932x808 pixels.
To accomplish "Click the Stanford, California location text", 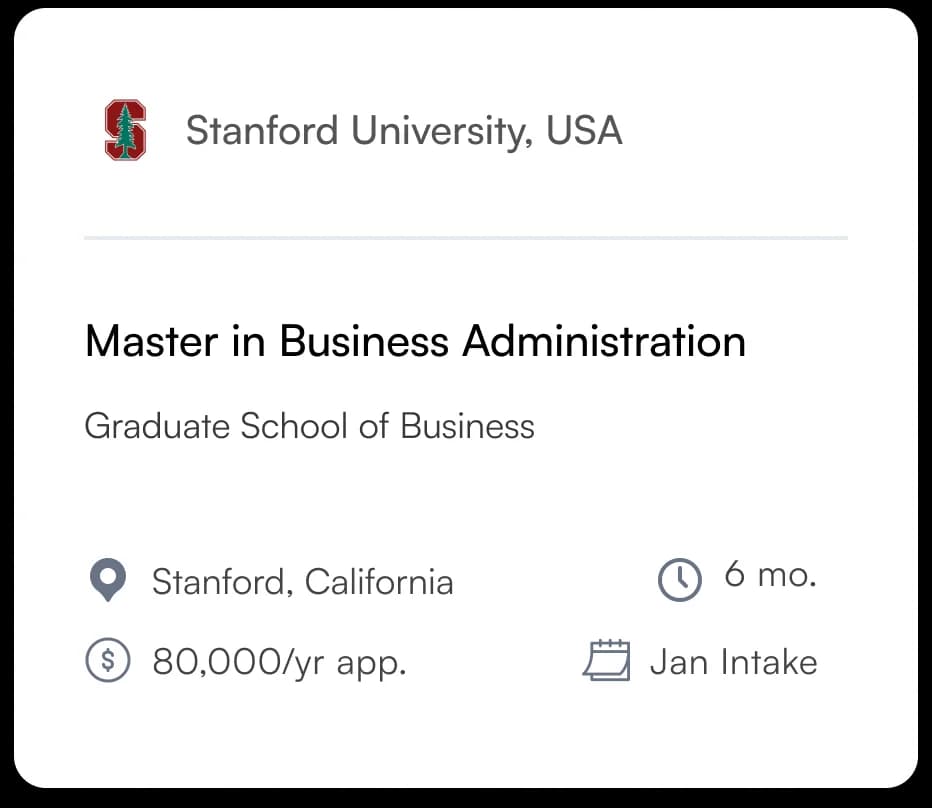I will click(303, 581).
